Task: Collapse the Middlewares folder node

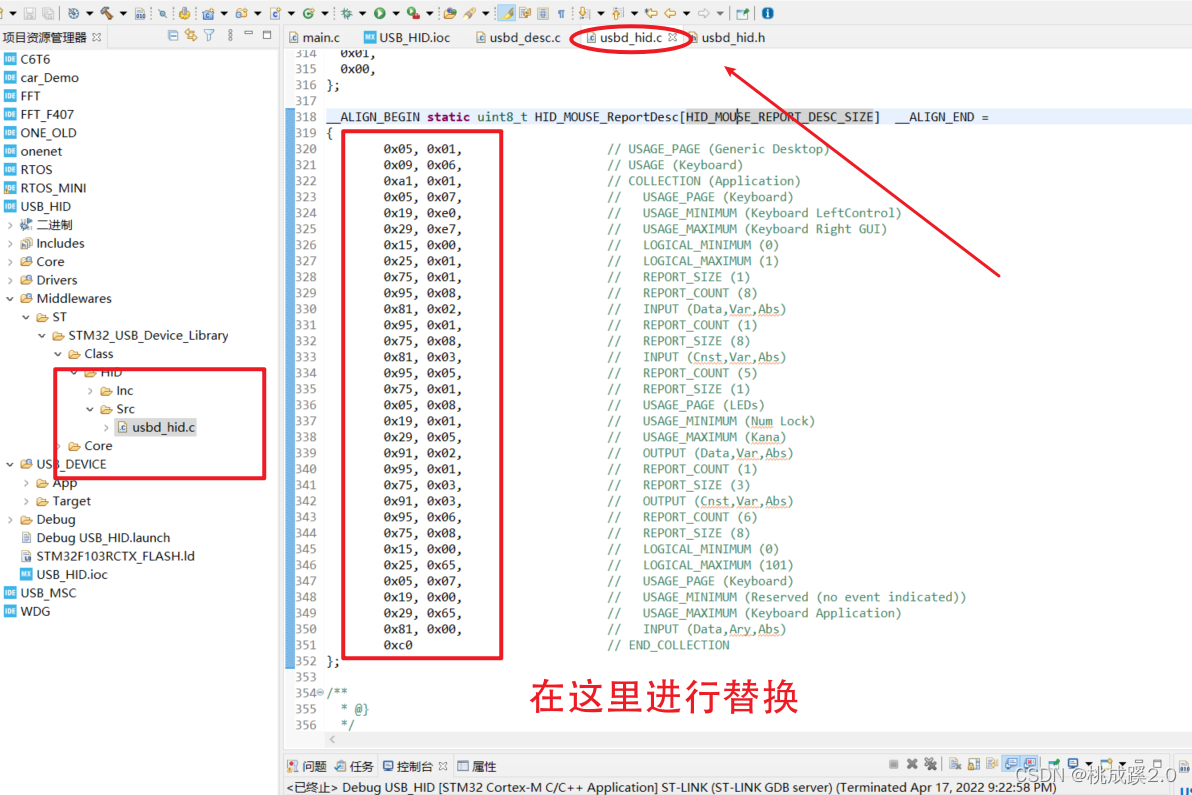Action: [10, 299]
